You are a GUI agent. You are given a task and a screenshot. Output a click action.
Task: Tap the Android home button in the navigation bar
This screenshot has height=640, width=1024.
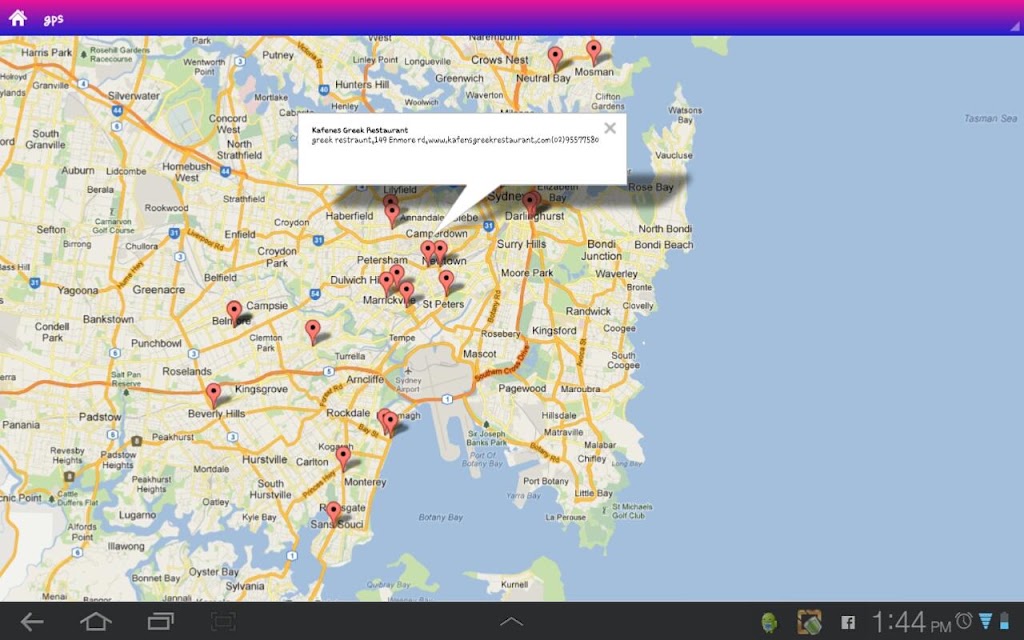click(x=95, y=621)
